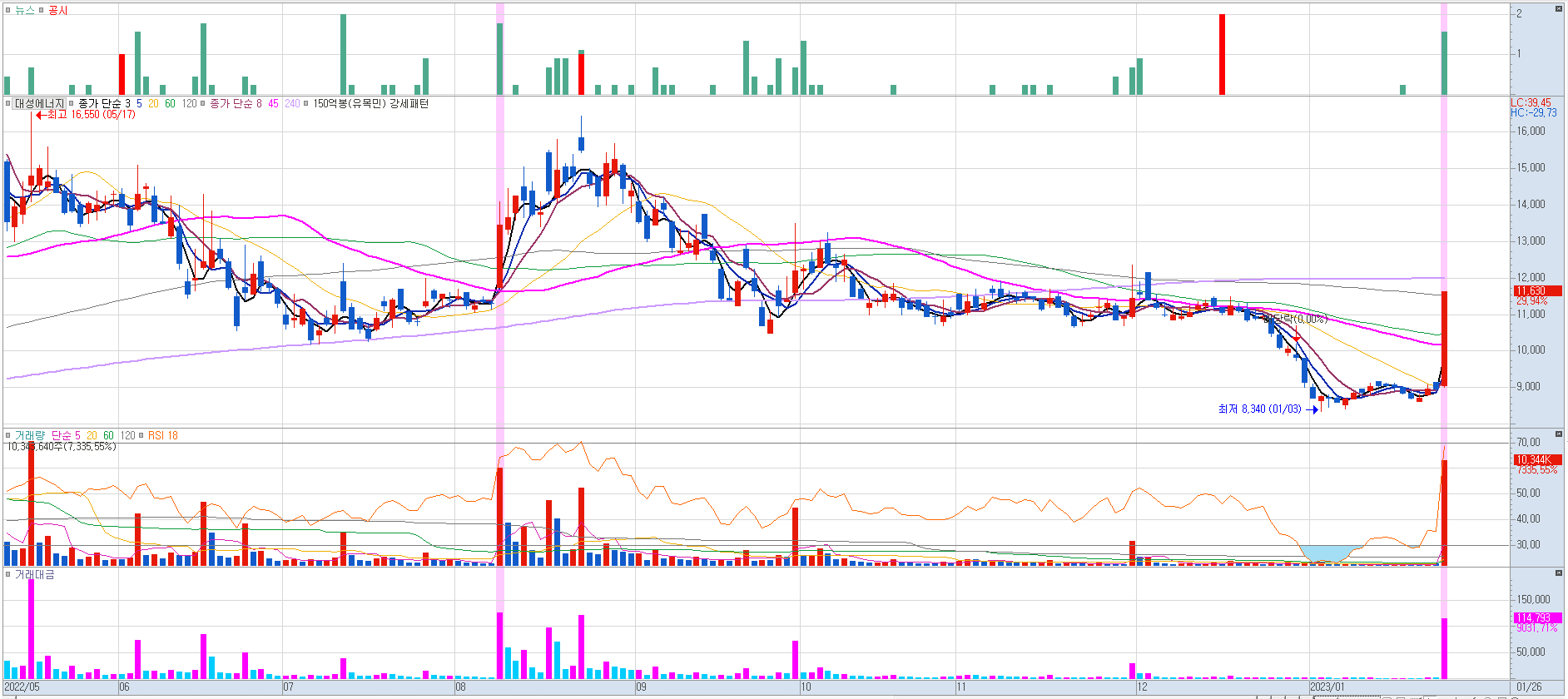The image size is (1568, 699).
Task: Select the 거래대금 pane label
Action: tap(35, 574)
